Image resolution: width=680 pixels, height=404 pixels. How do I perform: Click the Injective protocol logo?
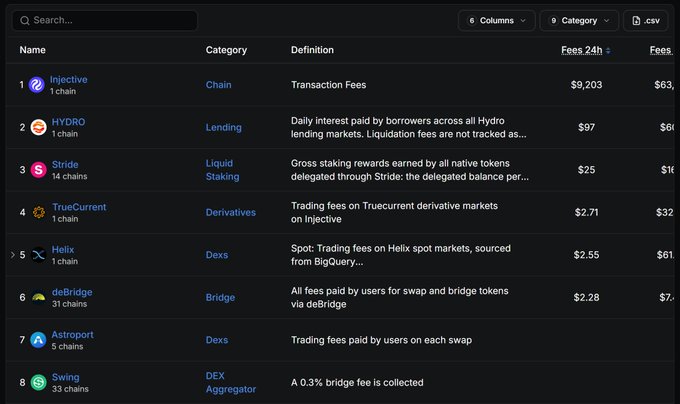[36, 85]
